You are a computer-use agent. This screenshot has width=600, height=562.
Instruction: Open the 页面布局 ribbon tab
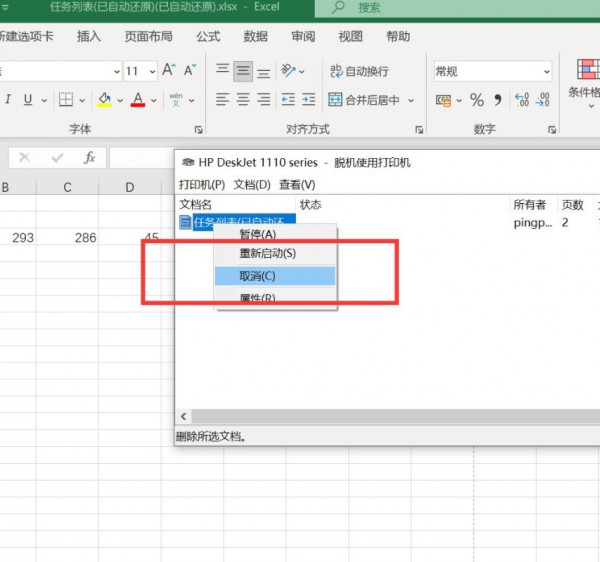148,36
